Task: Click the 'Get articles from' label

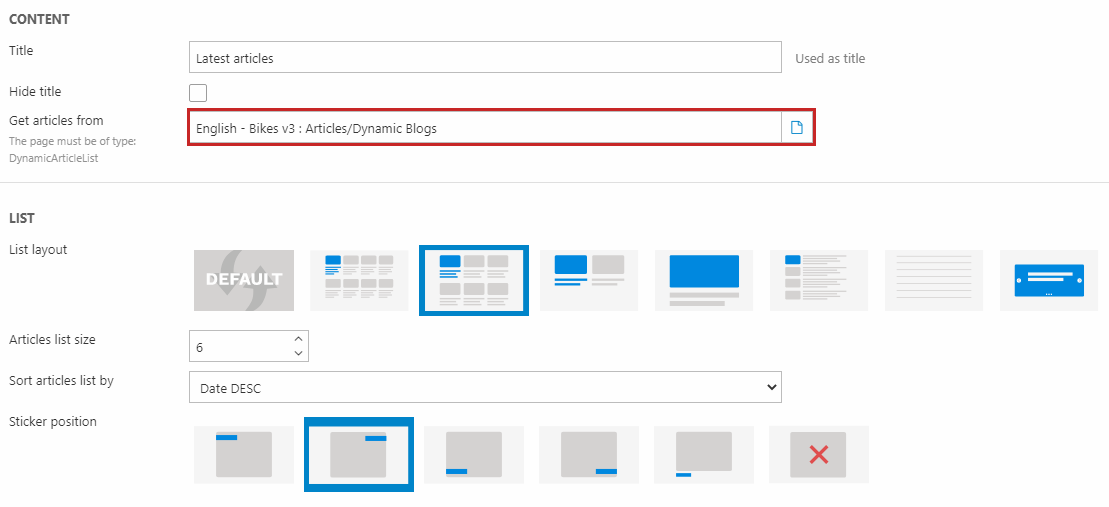Action: [56, 120]
